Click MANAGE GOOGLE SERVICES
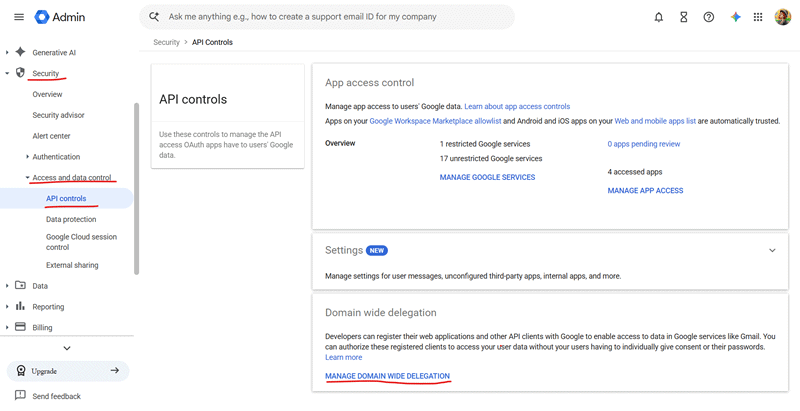 click(x=487, y=177)
